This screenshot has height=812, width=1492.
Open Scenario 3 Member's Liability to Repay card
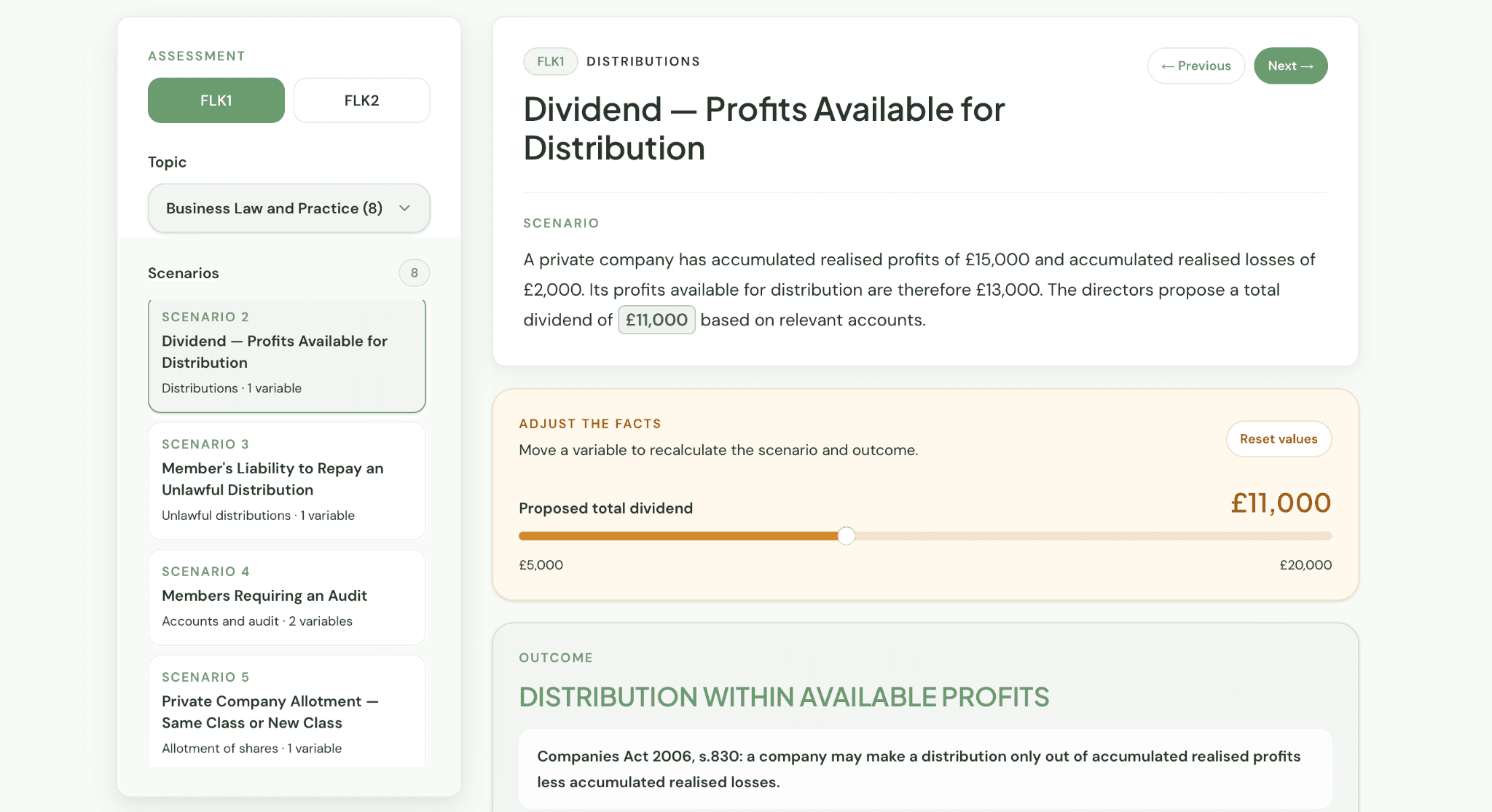click(287, 481)
